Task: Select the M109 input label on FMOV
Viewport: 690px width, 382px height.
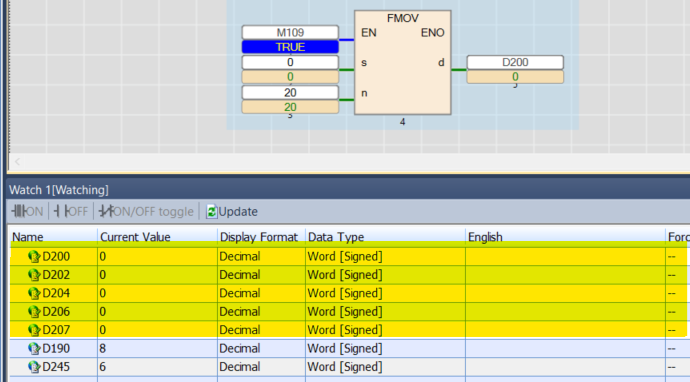Action: click(290, 33)
